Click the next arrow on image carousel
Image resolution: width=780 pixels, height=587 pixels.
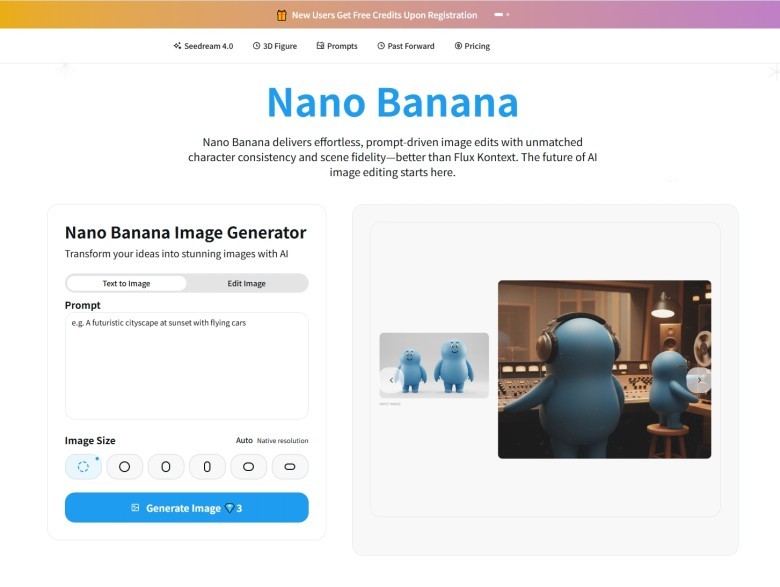(699, 380)
